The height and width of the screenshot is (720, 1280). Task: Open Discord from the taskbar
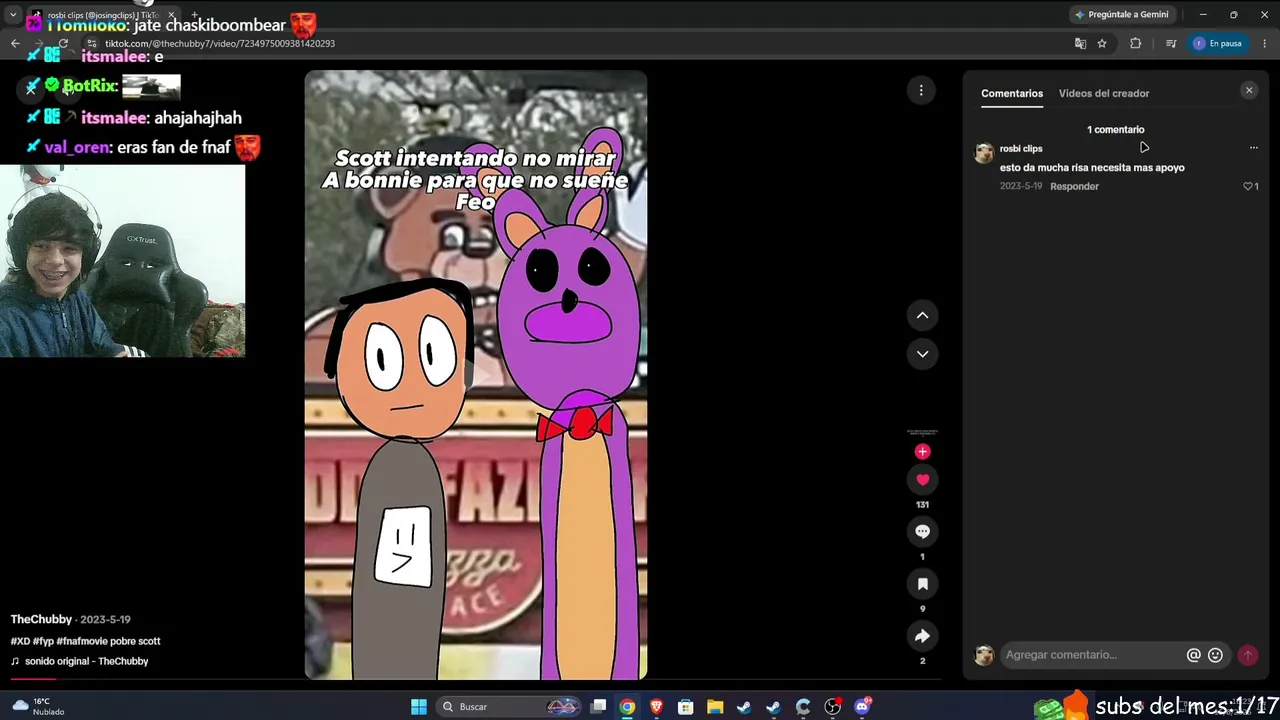(862, 707)
